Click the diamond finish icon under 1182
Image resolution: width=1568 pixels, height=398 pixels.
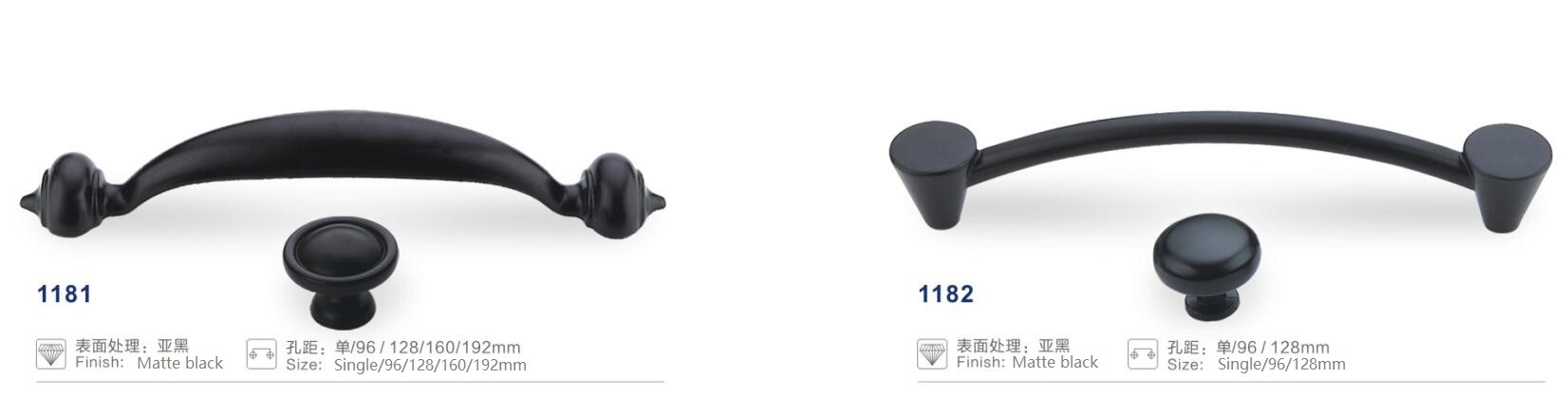click(x=932, y=354)
